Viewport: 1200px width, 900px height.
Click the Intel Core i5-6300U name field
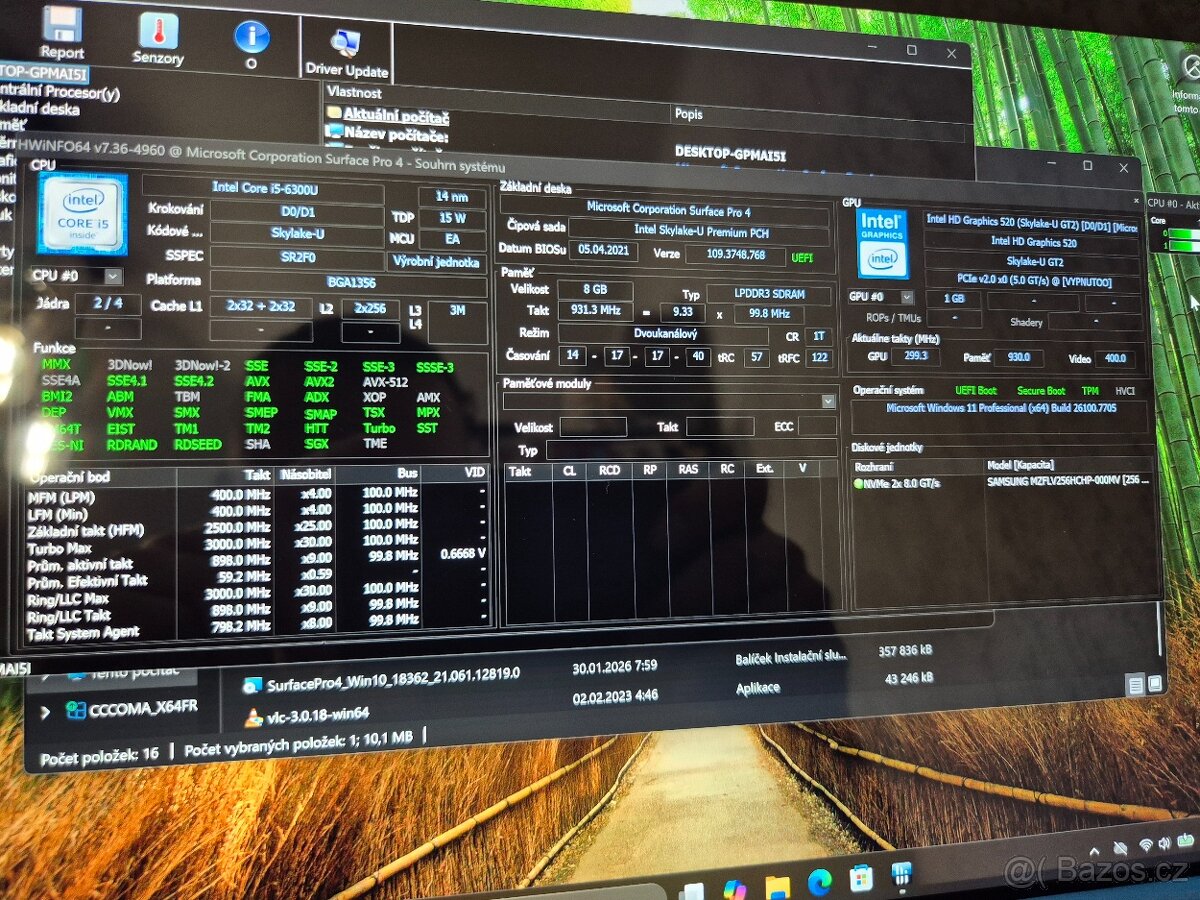point(263,187)
